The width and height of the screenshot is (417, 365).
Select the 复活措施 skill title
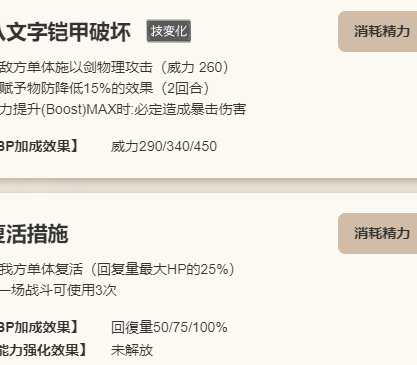(34, 234)
